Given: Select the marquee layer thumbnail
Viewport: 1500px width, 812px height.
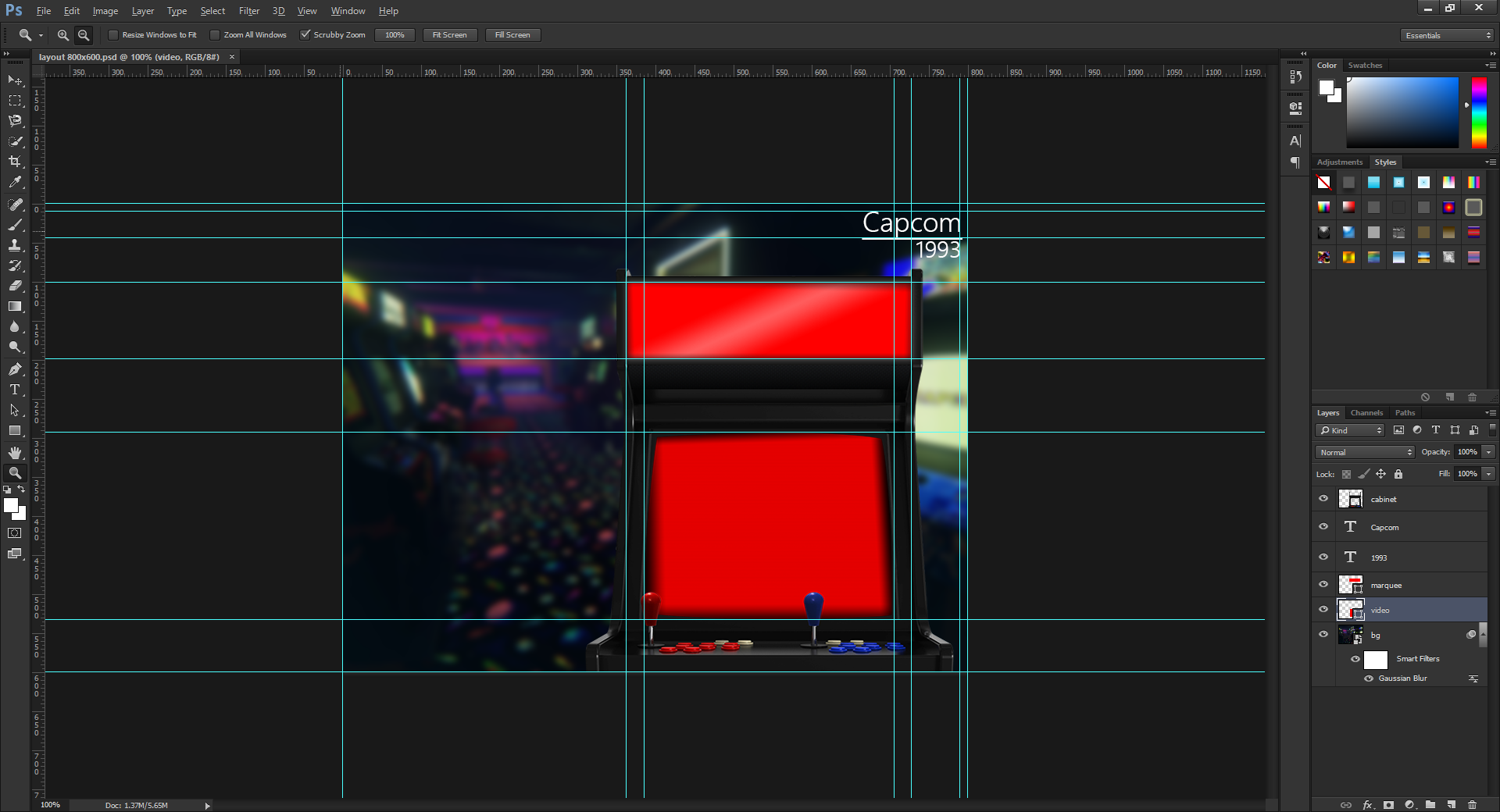Looking at the screenshot, I should pos(1350,585).
